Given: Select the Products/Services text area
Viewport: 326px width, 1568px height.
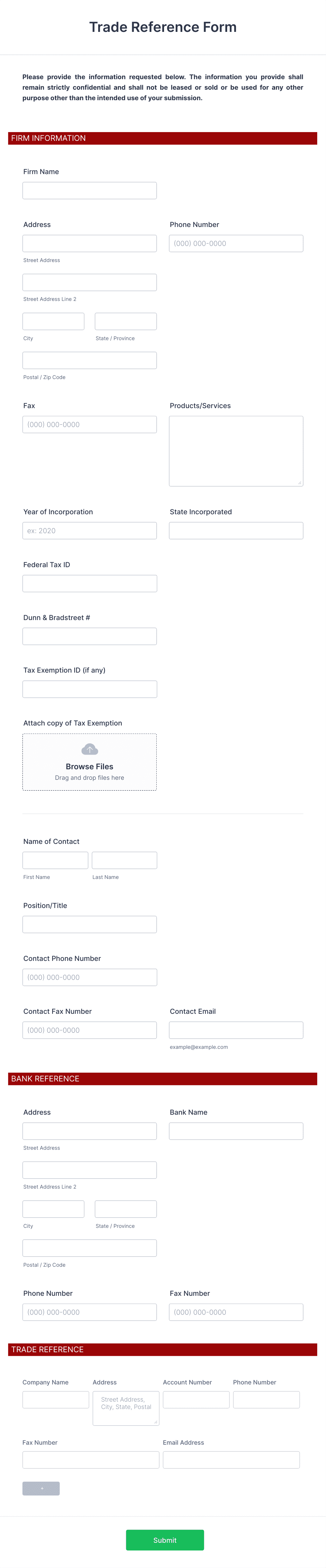Looking at the screenshot, I should (x=236, y=451).
